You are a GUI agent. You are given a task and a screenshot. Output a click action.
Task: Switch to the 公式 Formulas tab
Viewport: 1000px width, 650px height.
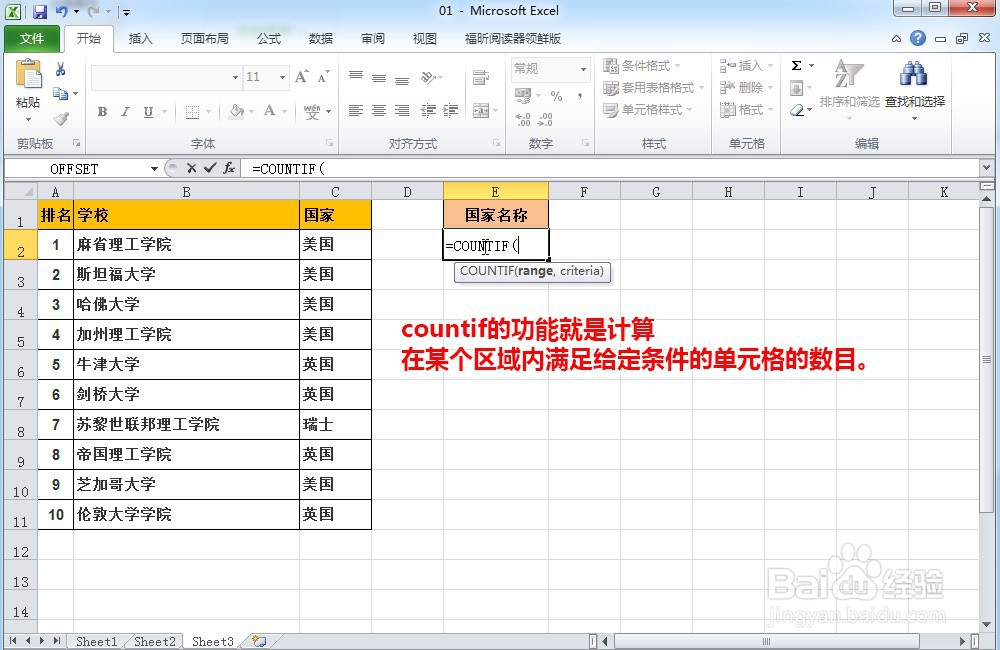269,39
